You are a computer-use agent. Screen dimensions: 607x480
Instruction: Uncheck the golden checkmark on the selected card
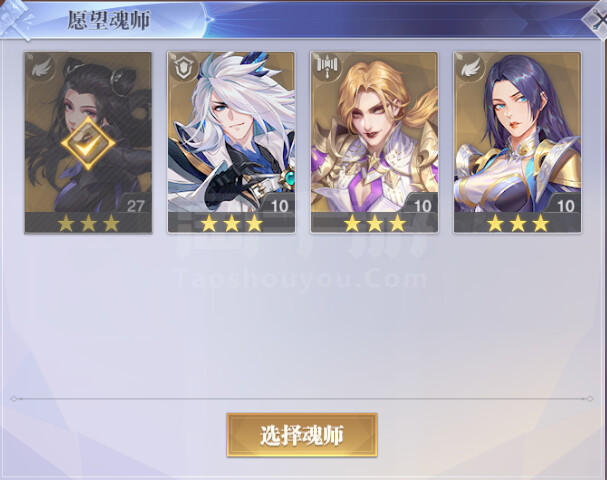[x=88, y=144]
